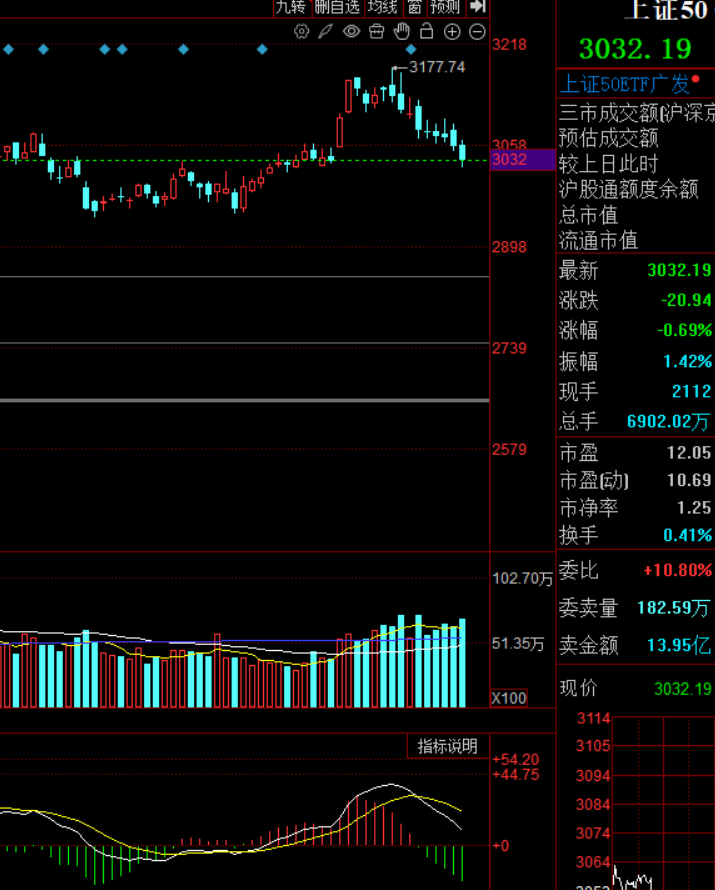Collapse side panel with arrow icon
The width and height of the screenshot is (715, 890).
pos(477,7)
